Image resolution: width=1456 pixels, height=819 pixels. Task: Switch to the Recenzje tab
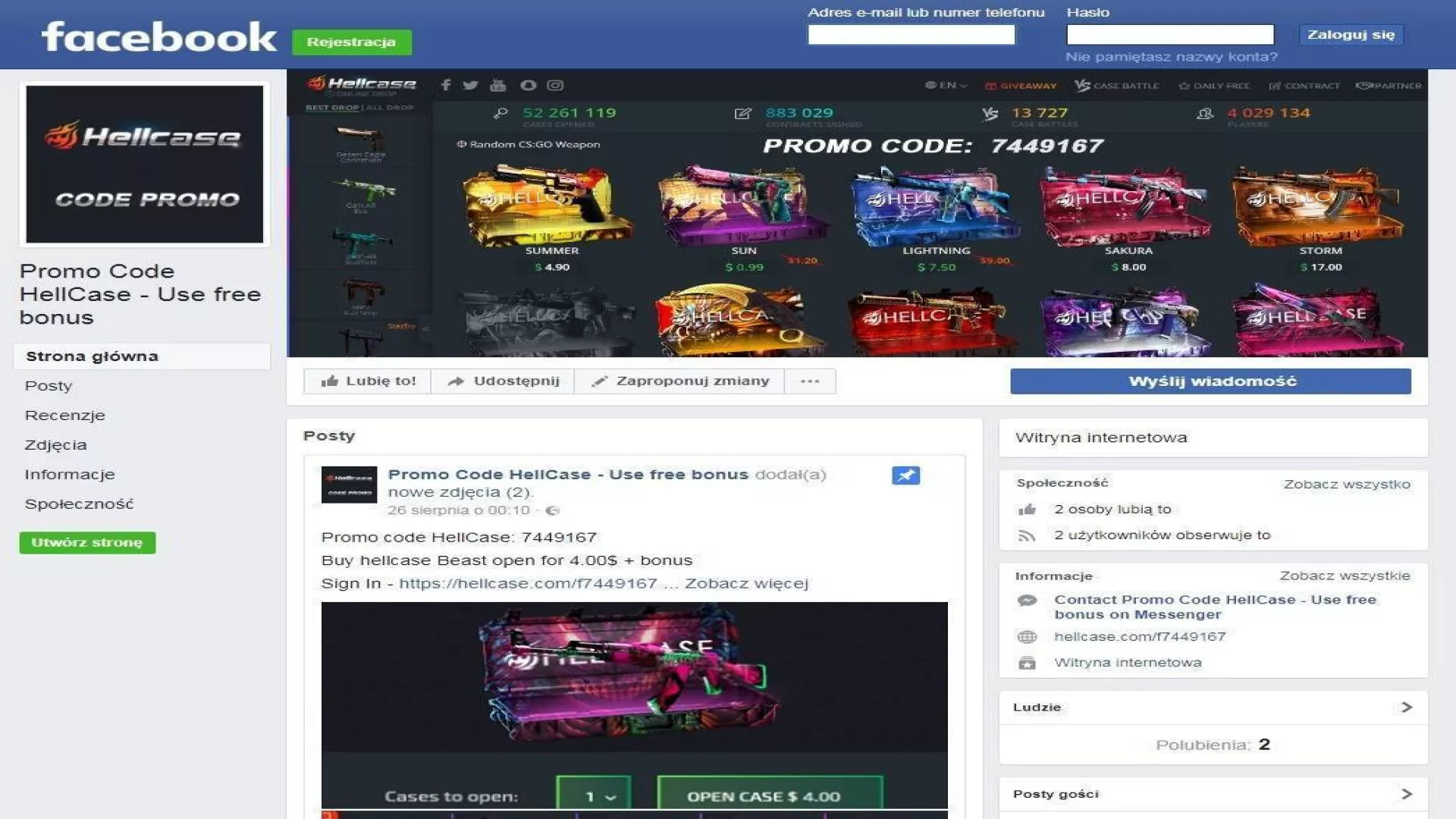coord(64,416)
